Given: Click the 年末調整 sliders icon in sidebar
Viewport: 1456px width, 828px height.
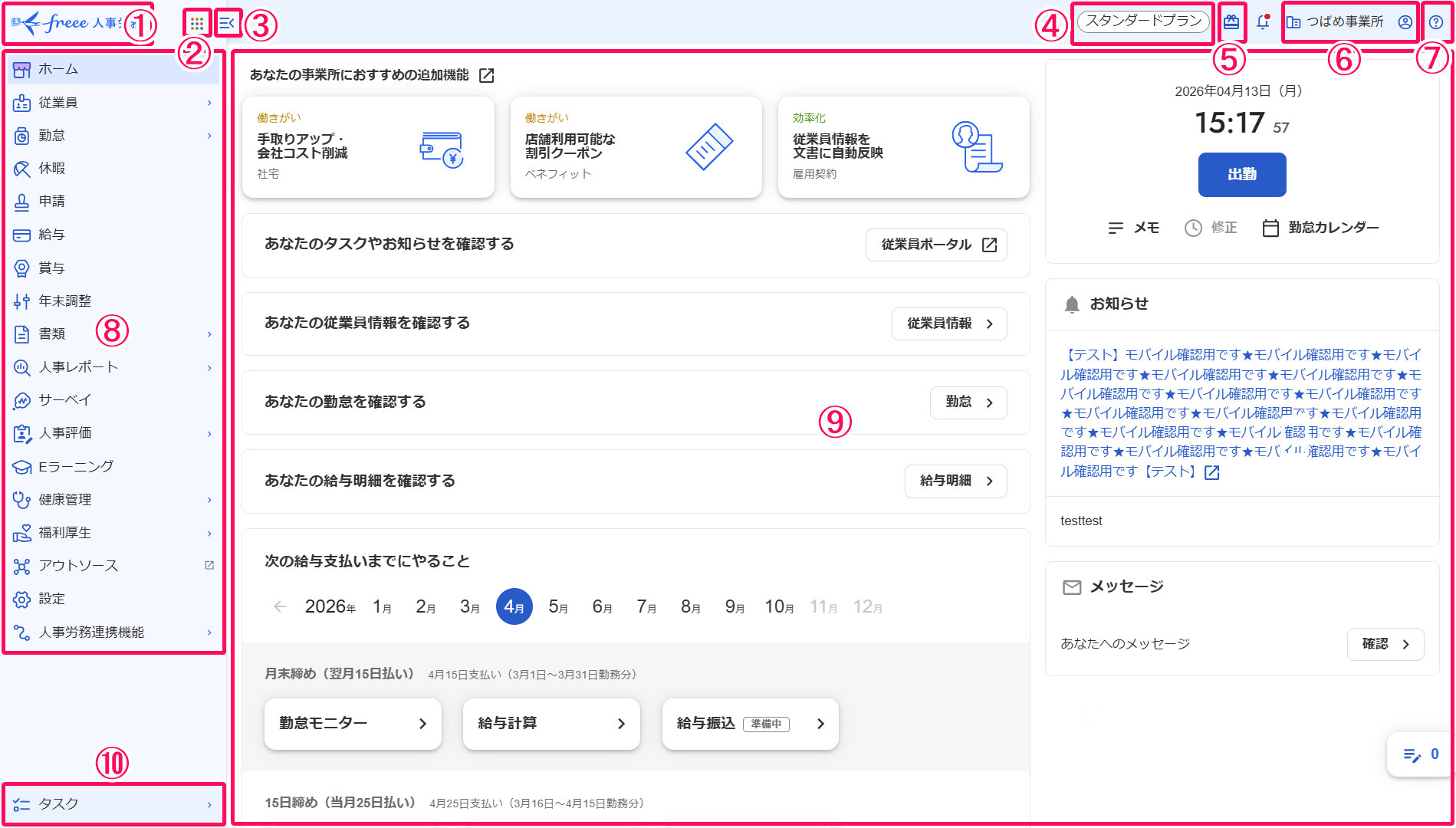Looking at the screenshot, I should (x=22, y=301).
